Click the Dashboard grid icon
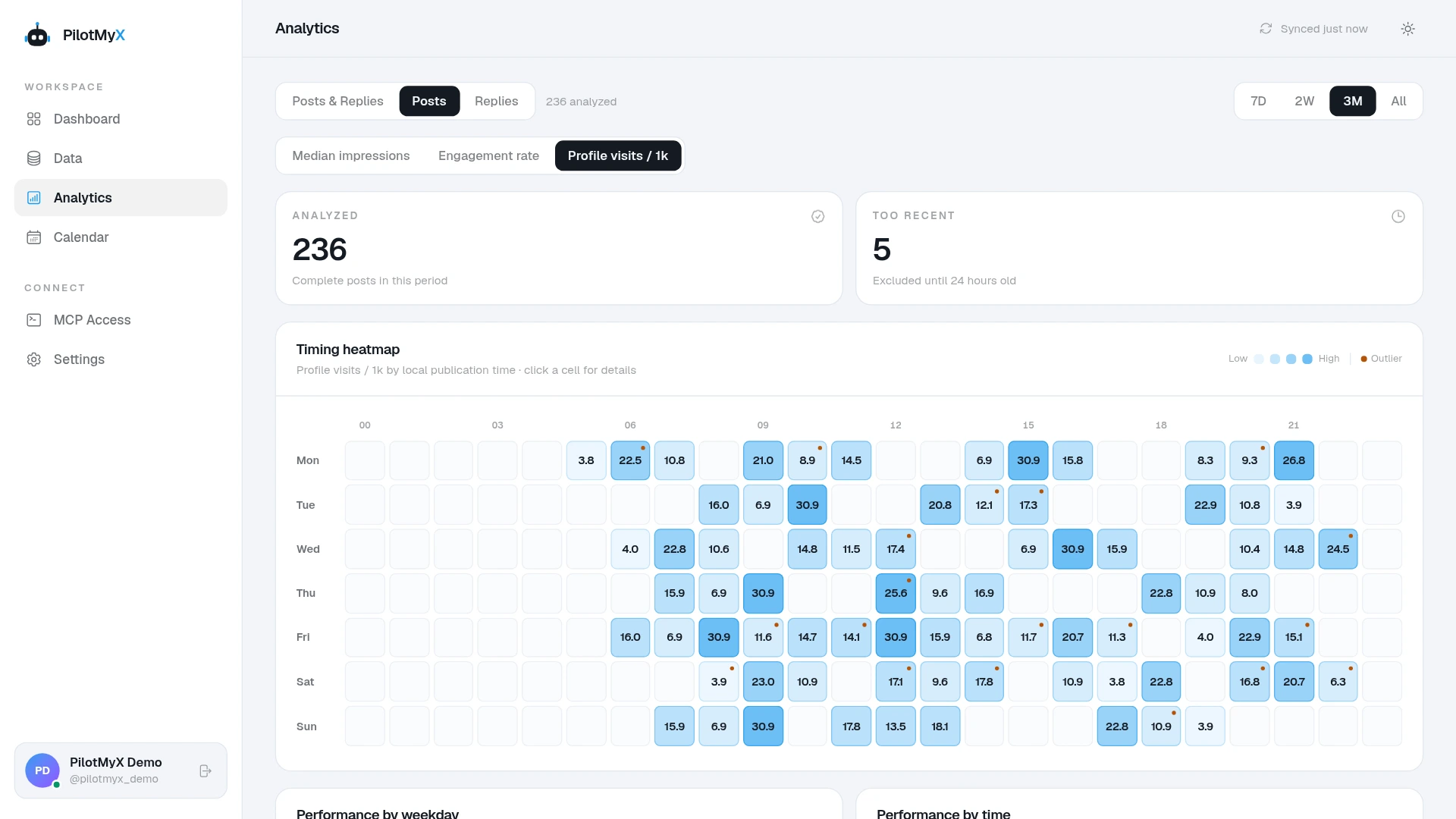The width and height of the screenshot is (1456, 819). 34,119
